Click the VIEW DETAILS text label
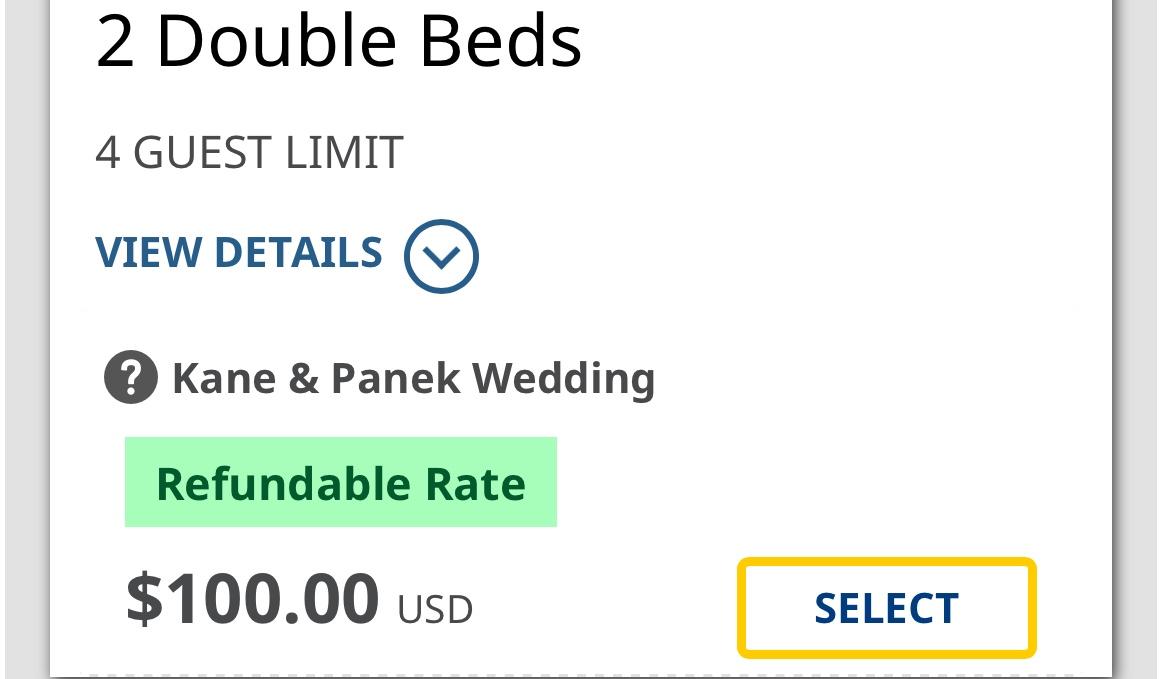The width and height of the screenshot is (1165, 679). coord(239,253)
